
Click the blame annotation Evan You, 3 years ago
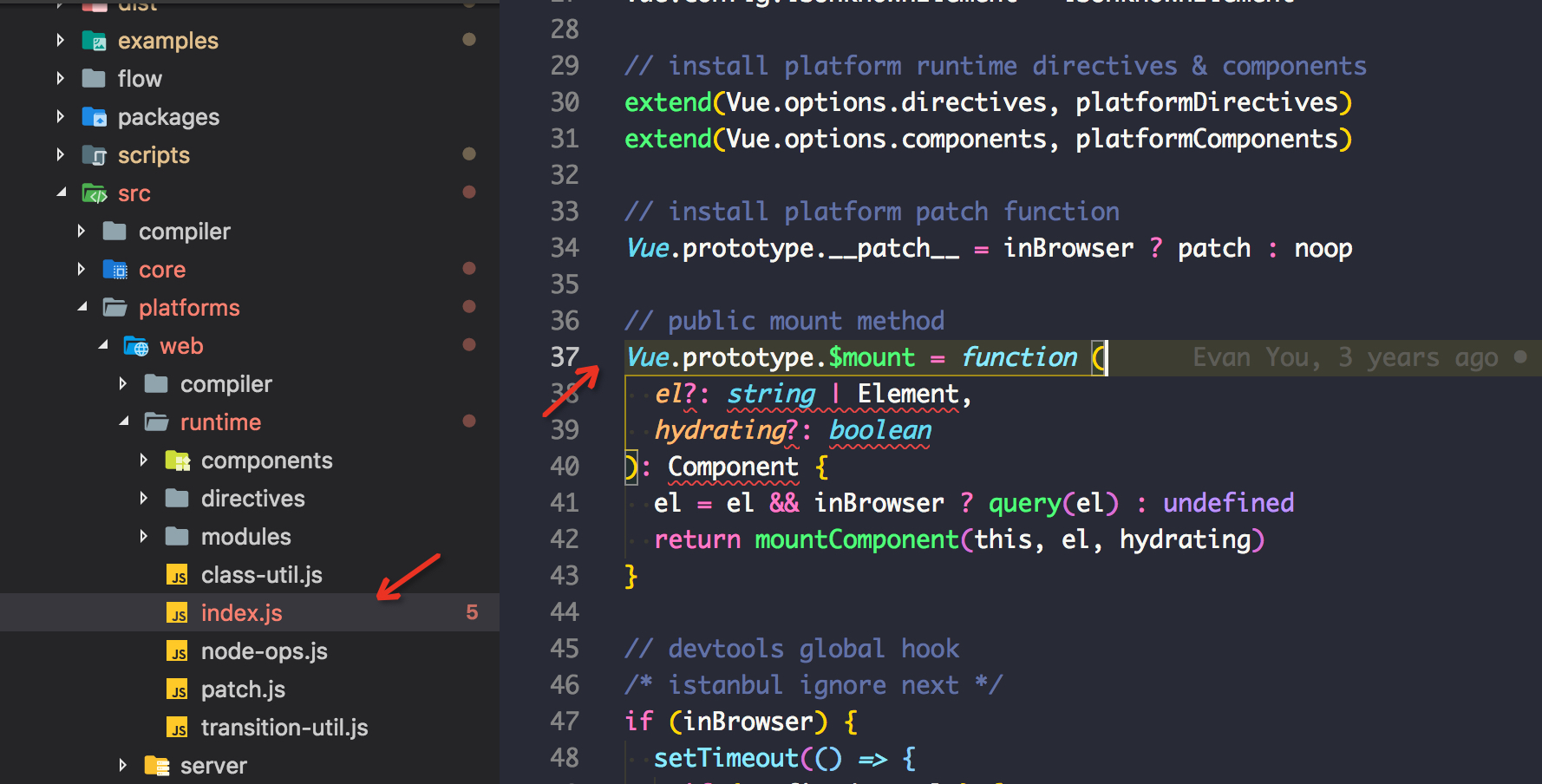1345,357
